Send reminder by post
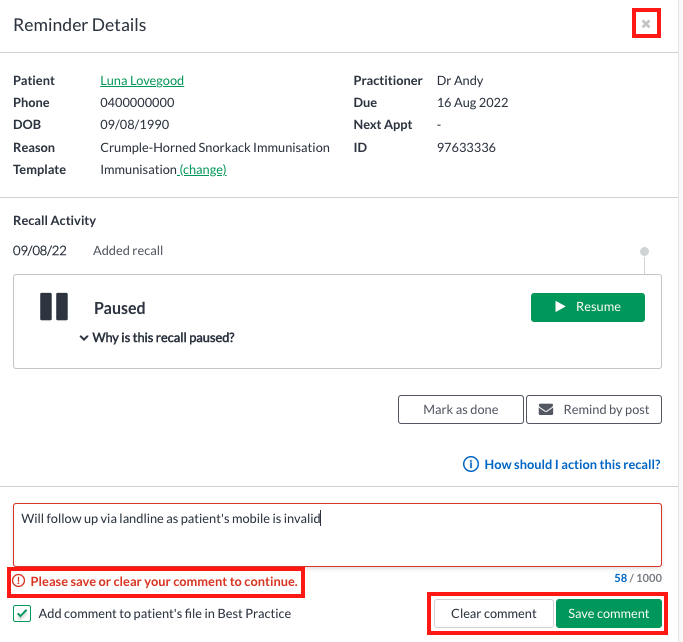 pos(594,409)
